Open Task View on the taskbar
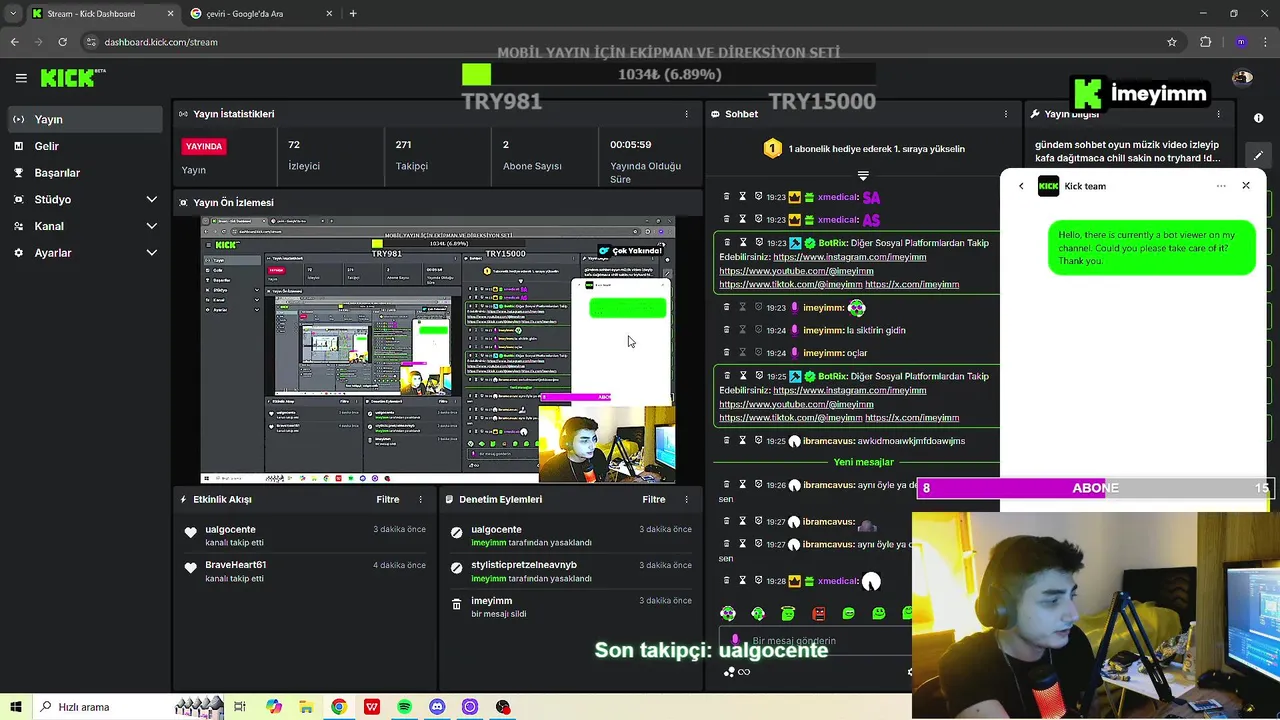The image size is (1280, 720). [240, 707]
